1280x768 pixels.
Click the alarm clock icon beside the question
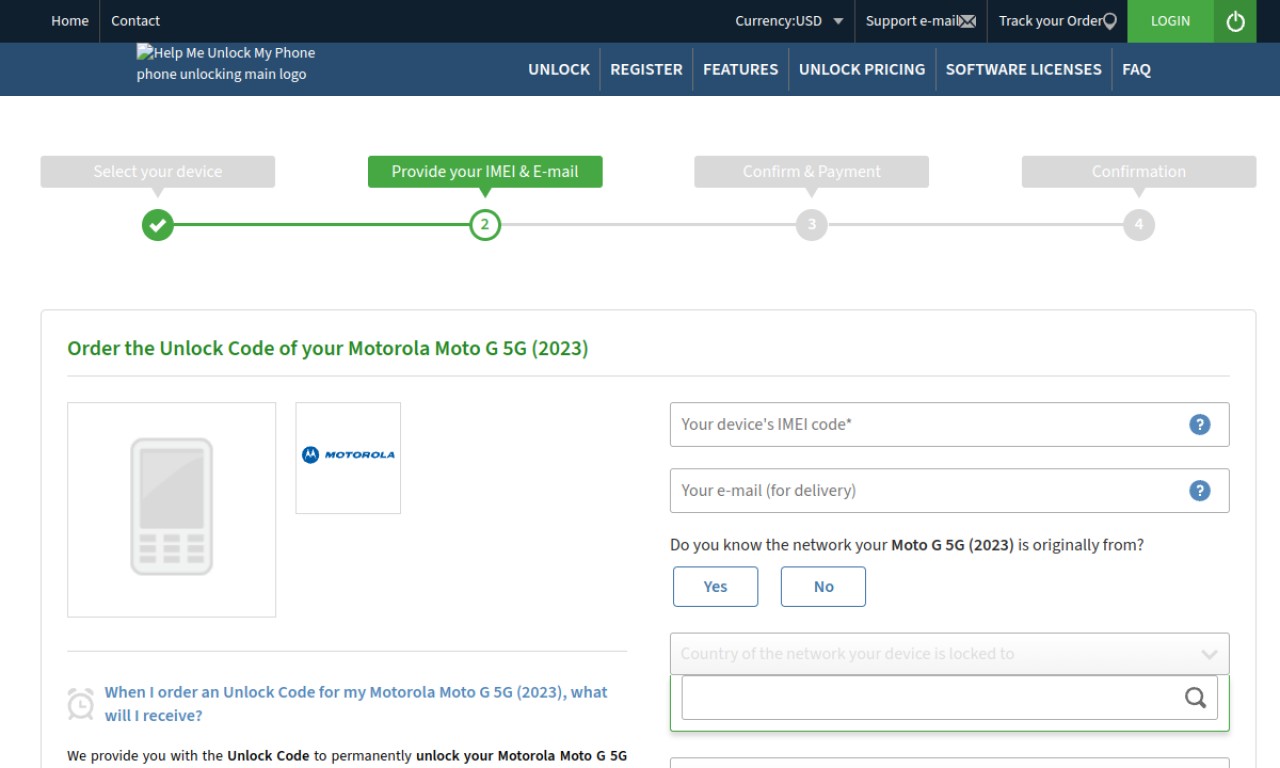coord(81,703)
